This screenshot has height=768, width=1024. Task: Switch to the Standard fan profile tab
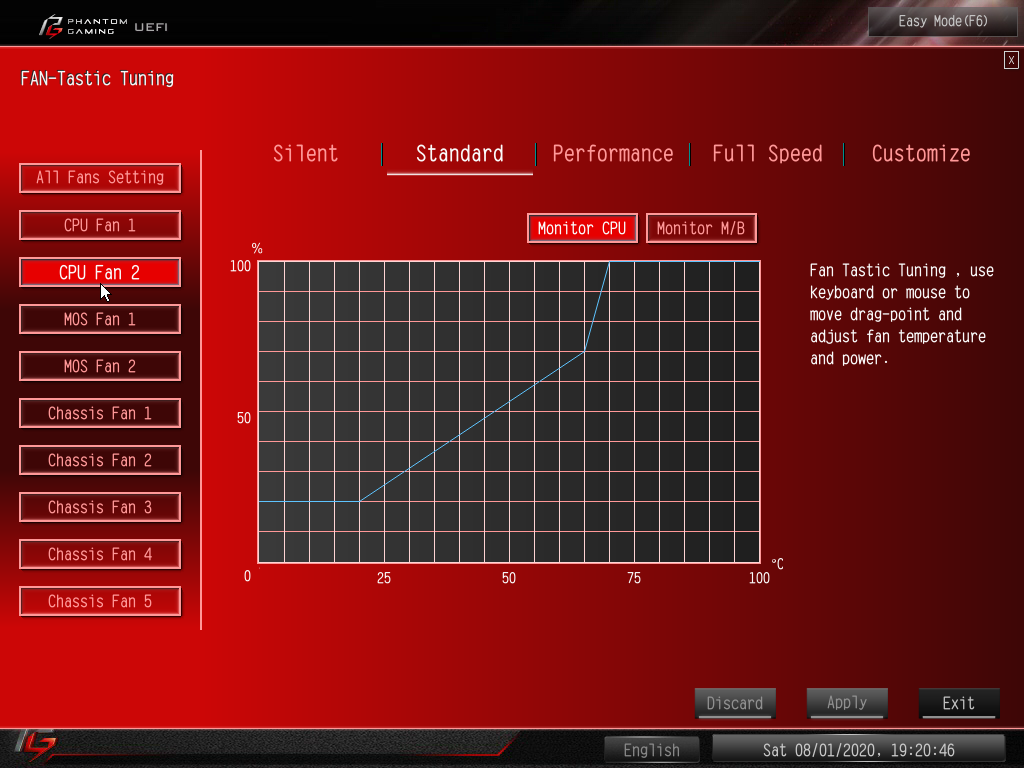(460, 154)
